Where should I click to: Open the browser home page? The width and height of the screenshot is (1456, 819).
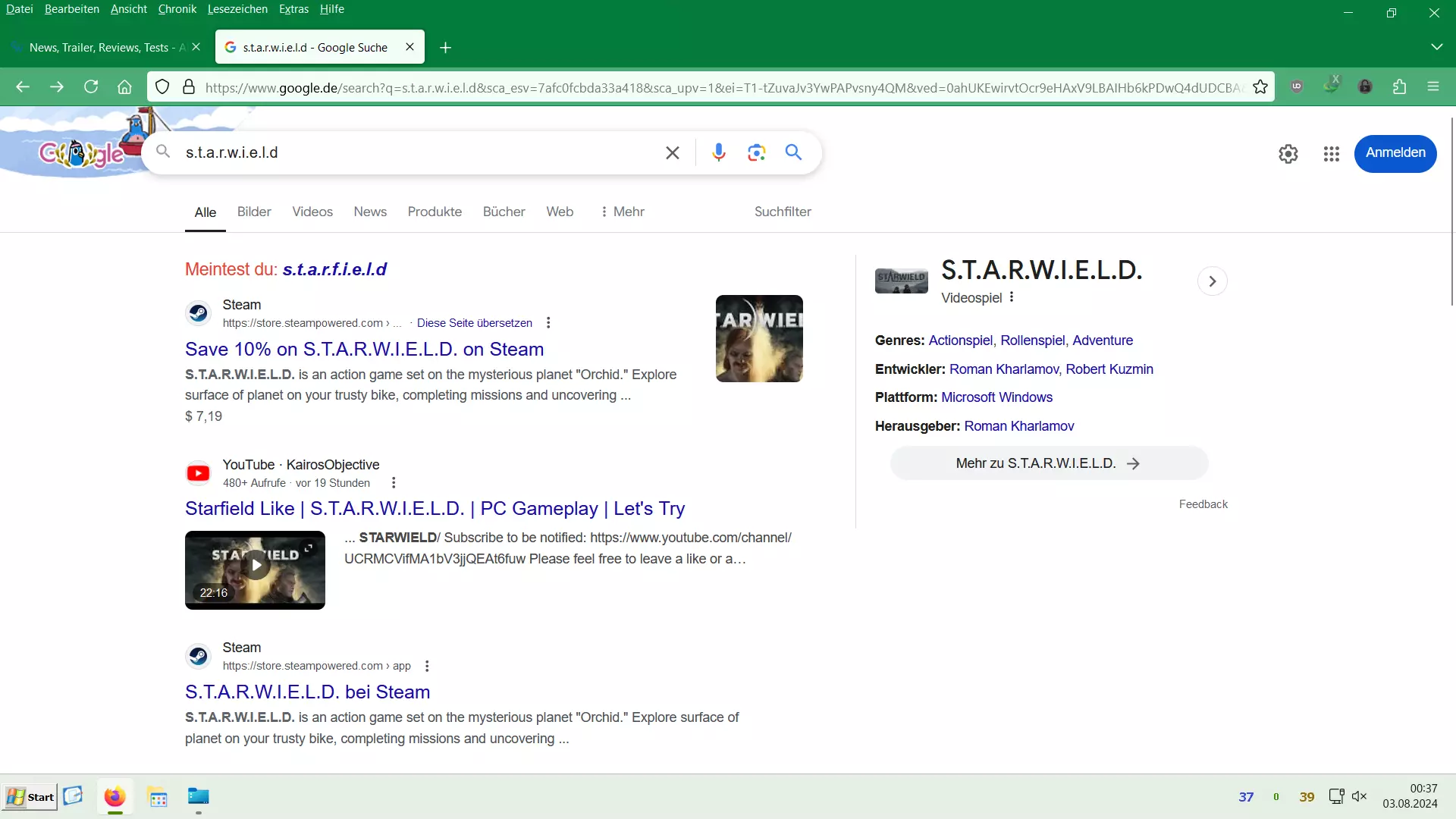[125, 87]
